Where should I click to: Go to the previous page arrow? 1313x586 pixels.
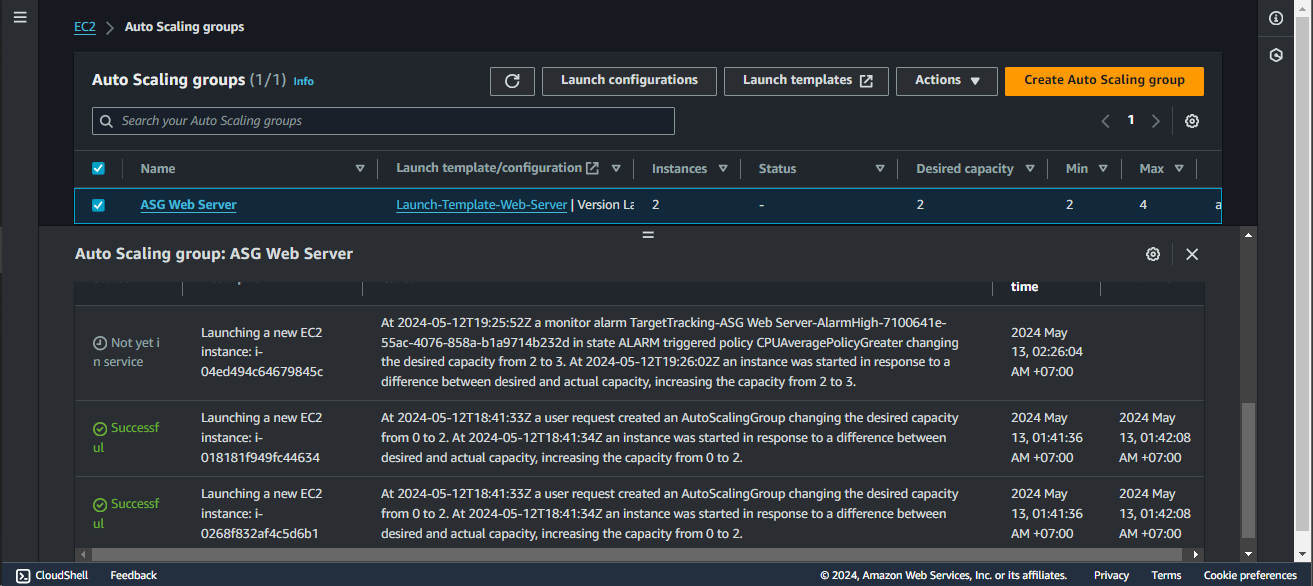(1106, 121)
